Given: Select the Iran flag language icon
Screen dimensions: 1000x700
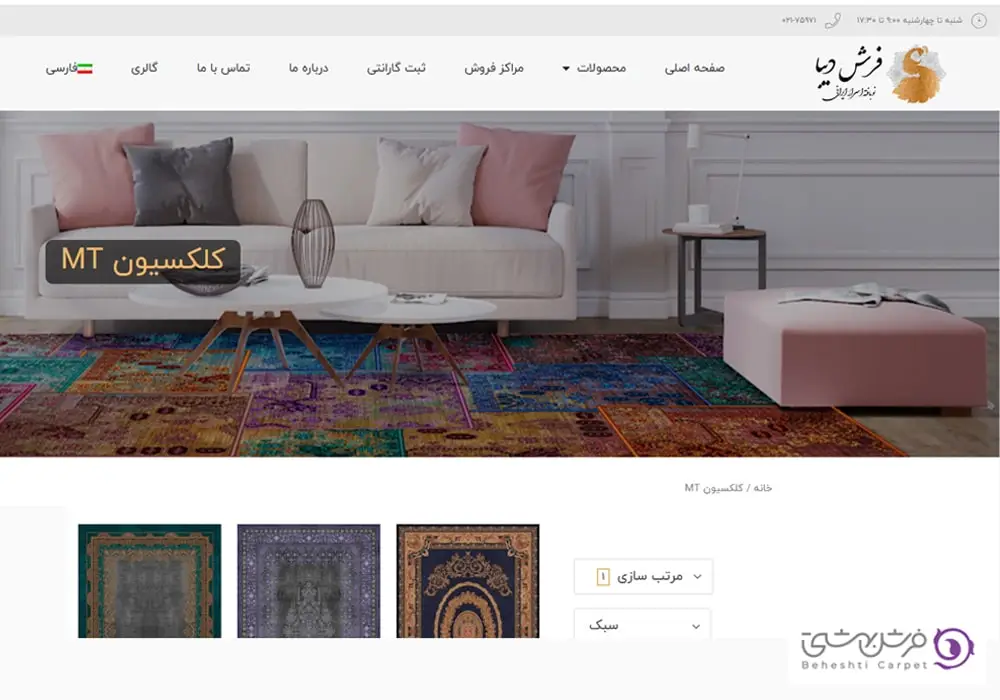Looking at the screenshot, I should point(85,68).
